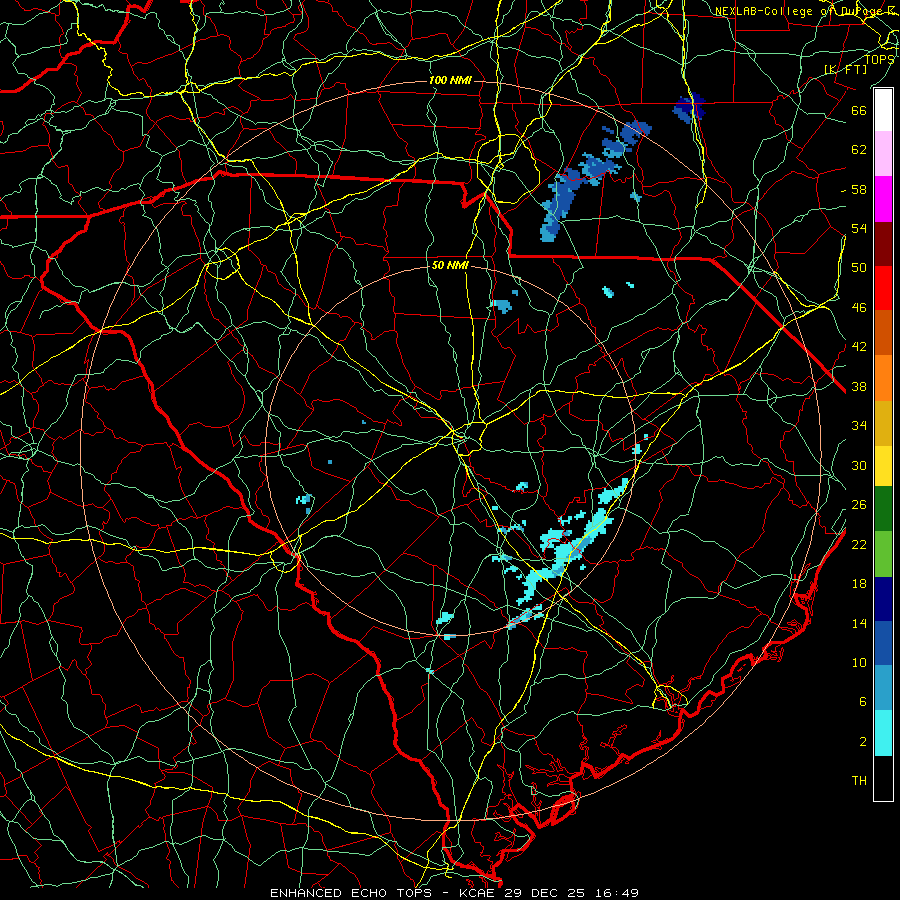900x900 pixels.
Task: Click the legend value '54'
Action: 859,228
